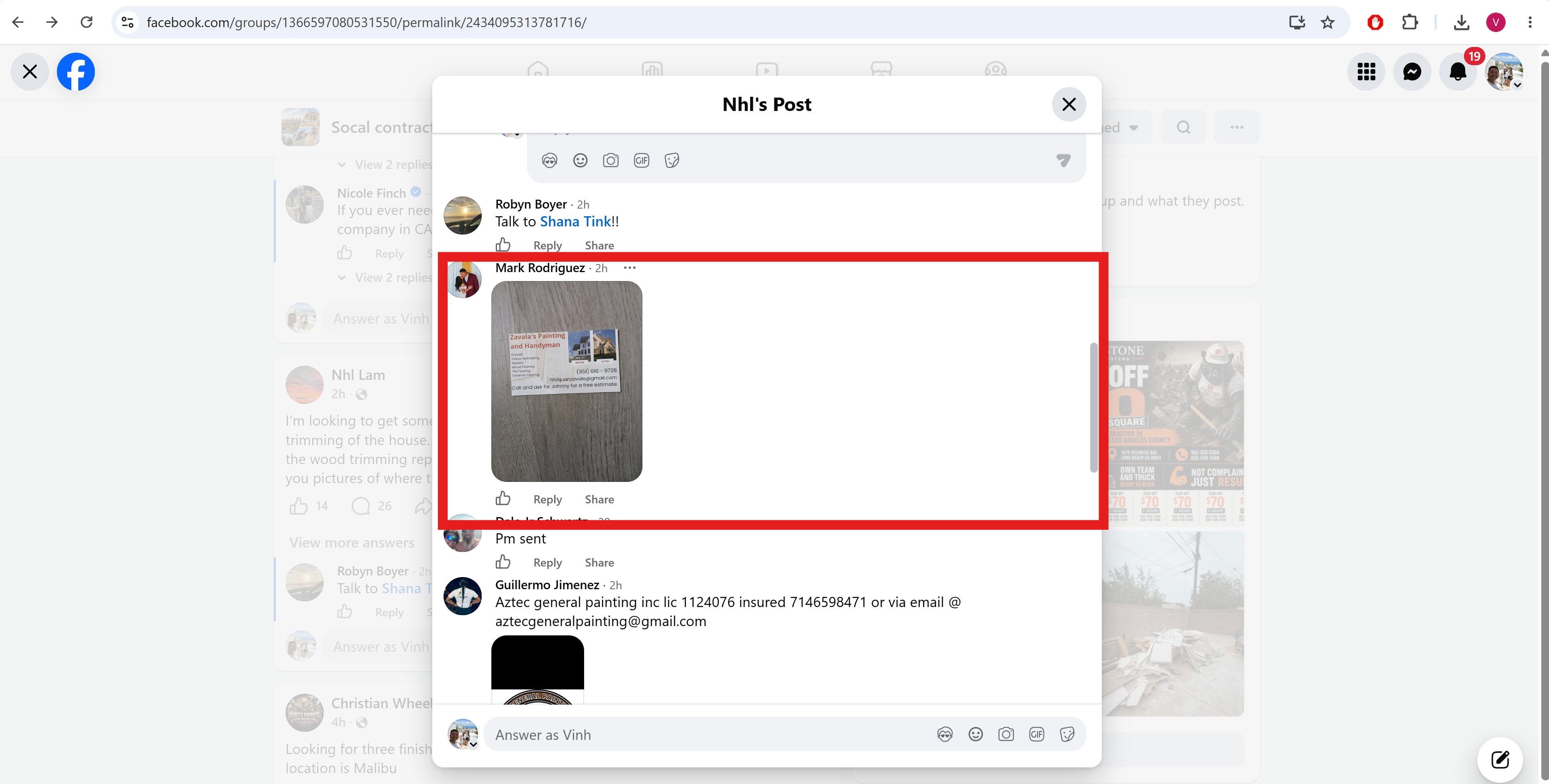
Task: Like Mark Rodriguez's comment
Action: tap(503, 499)
